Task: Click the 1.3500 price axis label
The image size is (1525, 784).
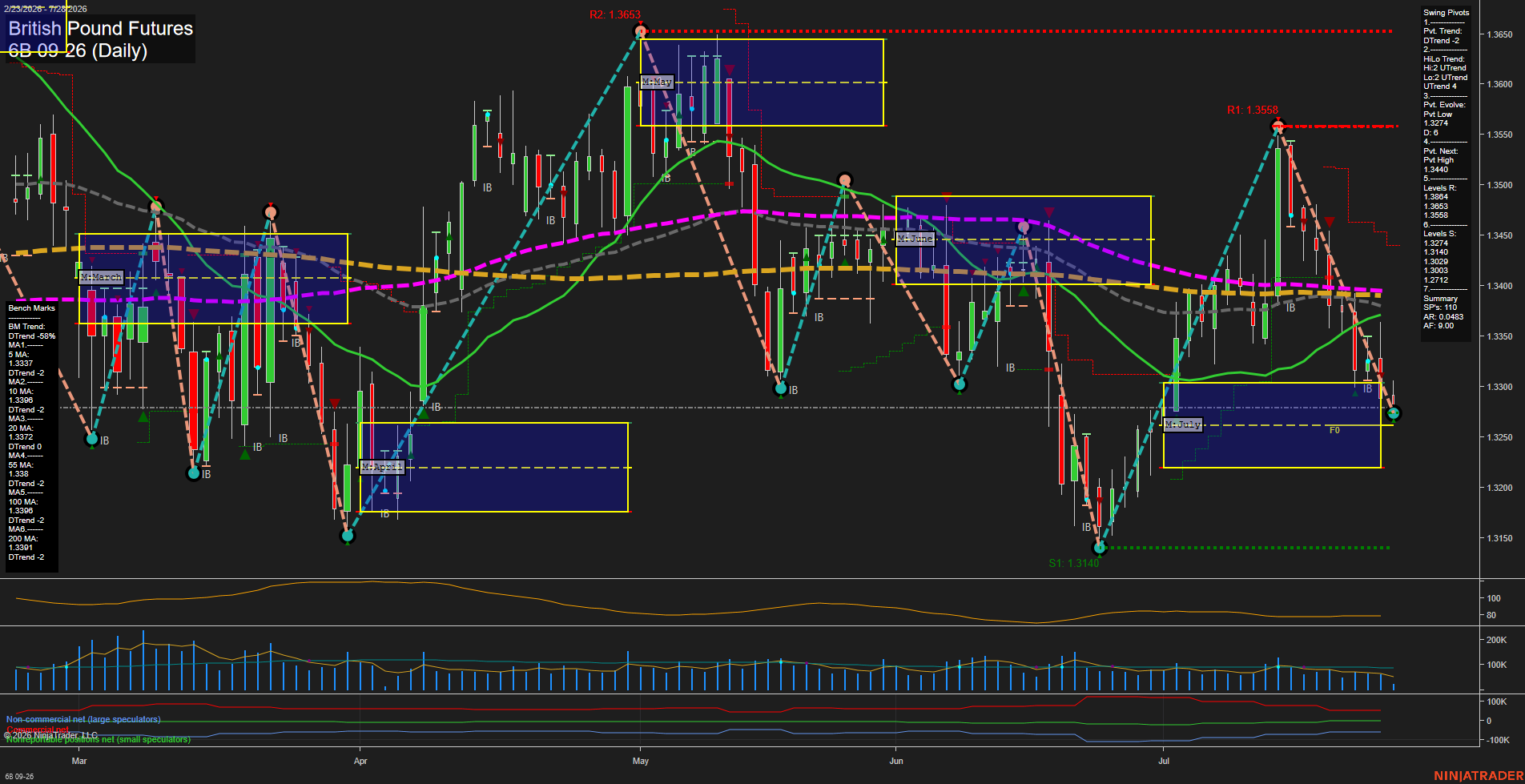Action: (1500, 185)
